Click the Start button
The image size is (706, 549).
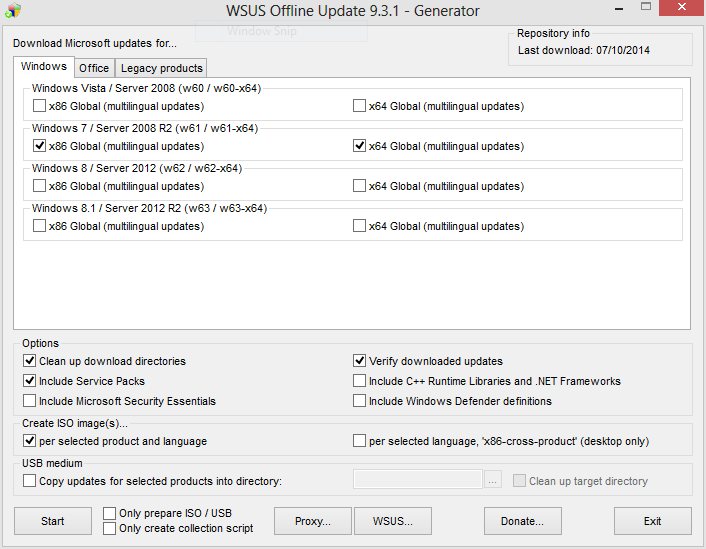point(53,521)
